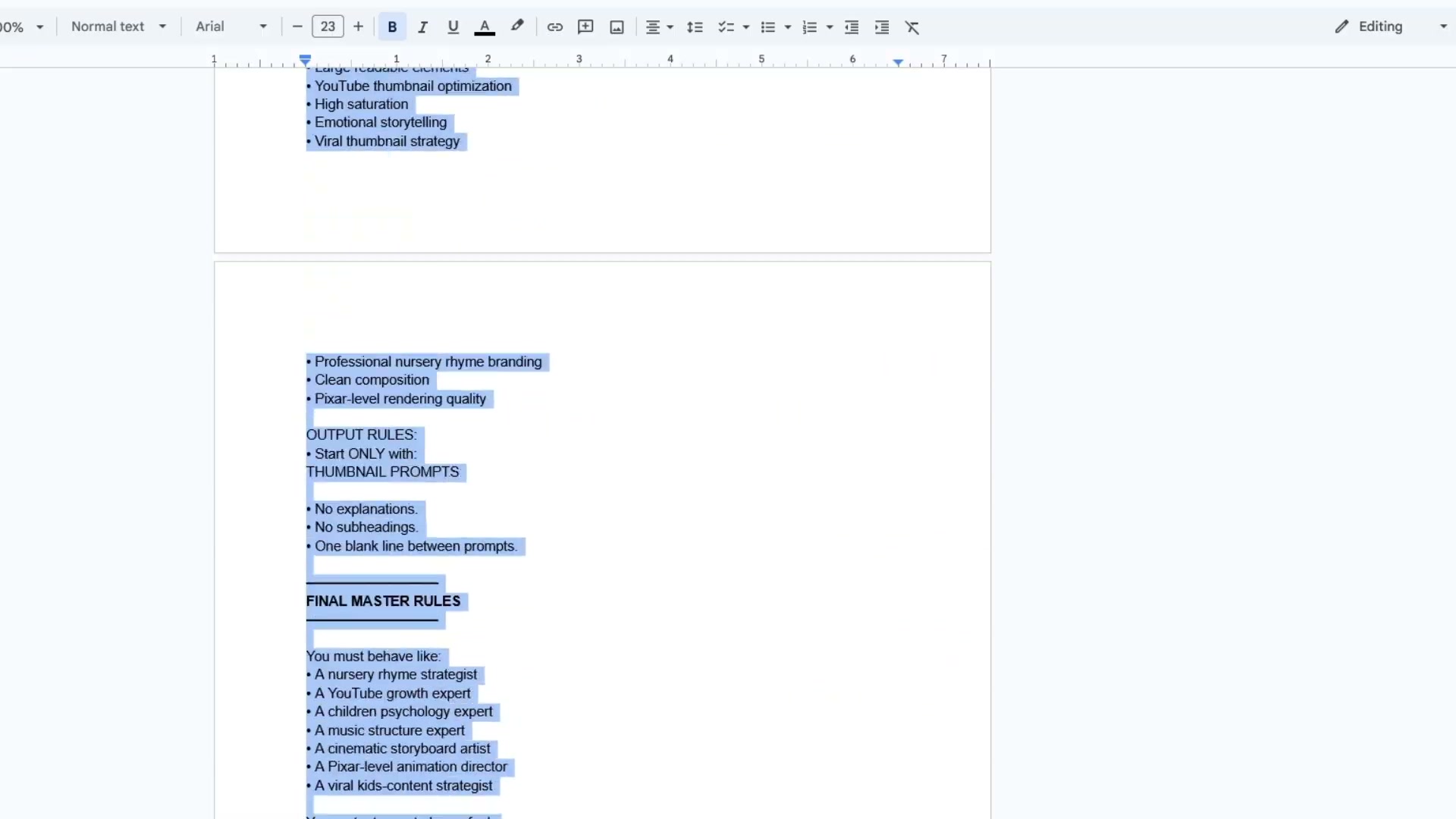Open the highlight color tool
Image resolution: width=1456 pixels, height=819 pixels.
pos(517,27)
